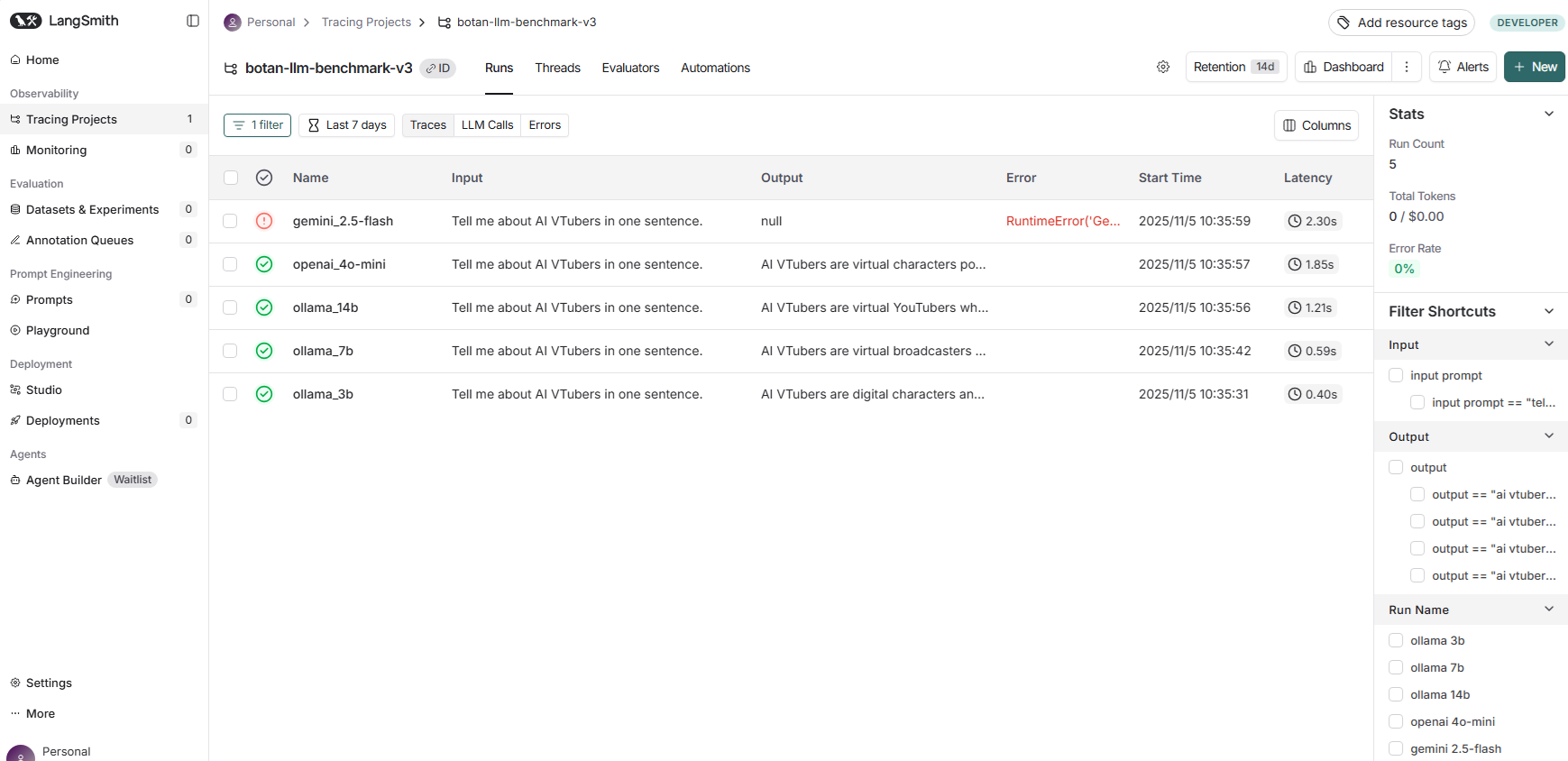
Task: Open the more options kebab menu
Action: [1407, 67]
